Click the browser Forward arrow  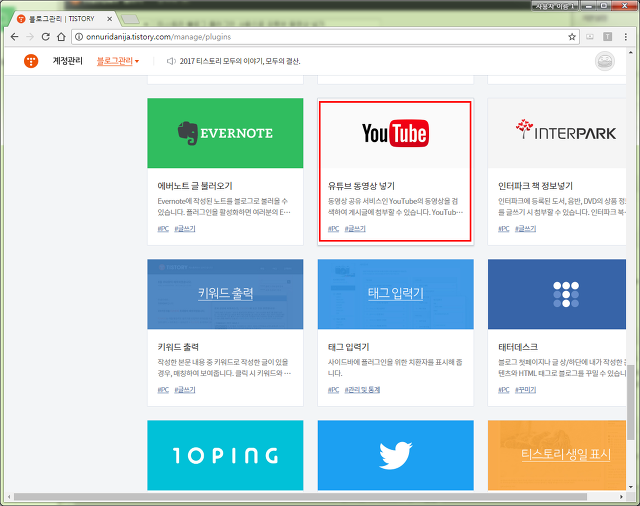(30, 37)
